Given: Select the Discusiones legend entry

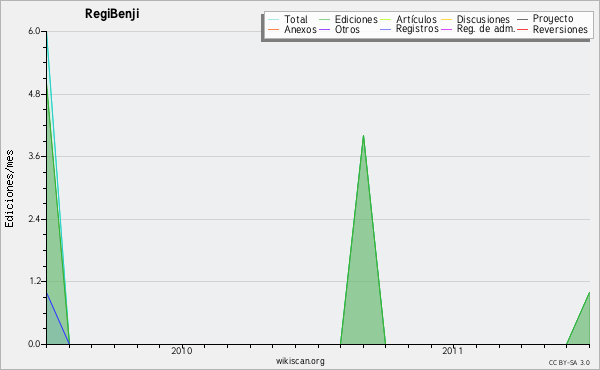Looking at the screenshot, I should (x=483, y=19).
